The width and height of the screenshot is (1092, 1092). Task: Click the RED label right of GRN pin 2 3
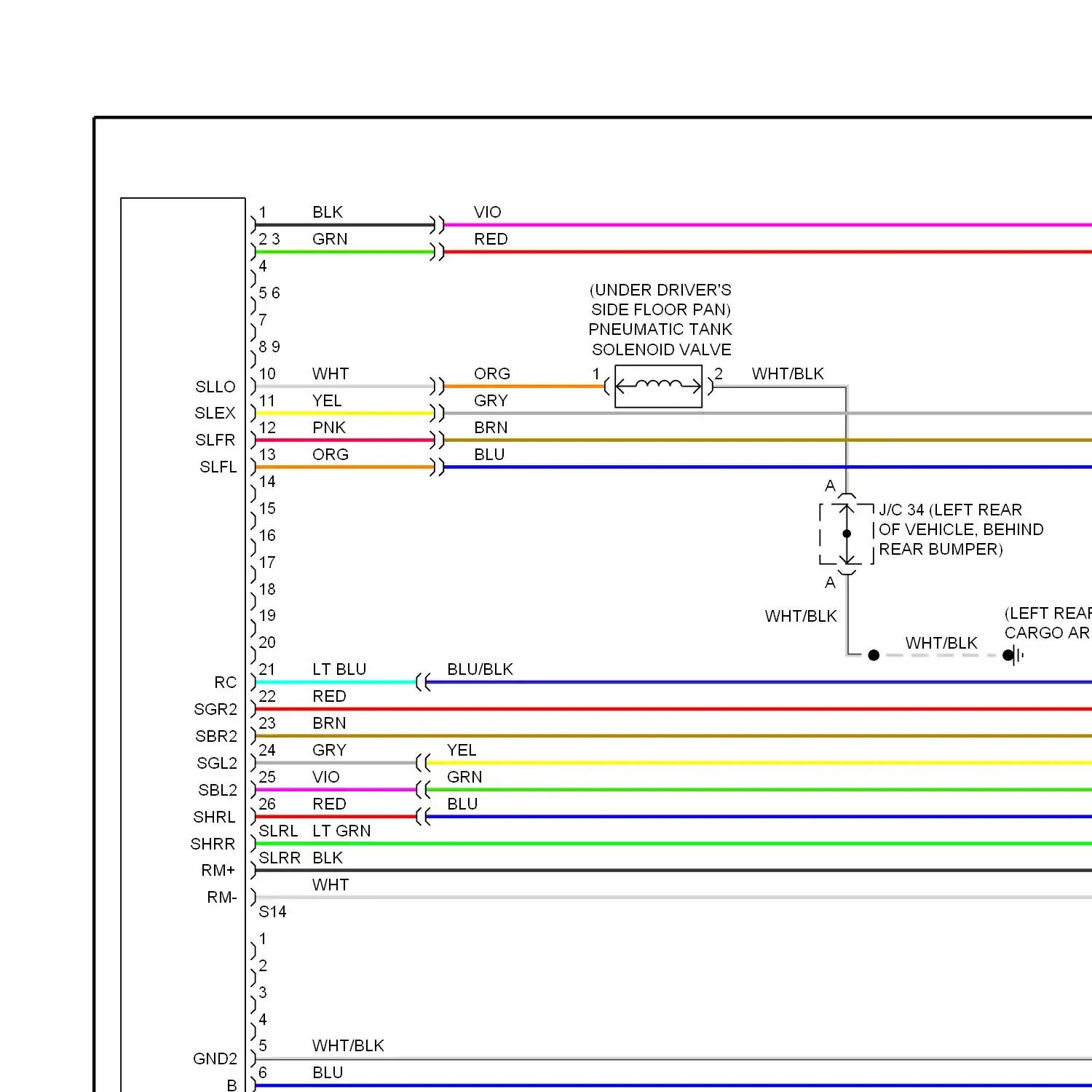[491, 239]
